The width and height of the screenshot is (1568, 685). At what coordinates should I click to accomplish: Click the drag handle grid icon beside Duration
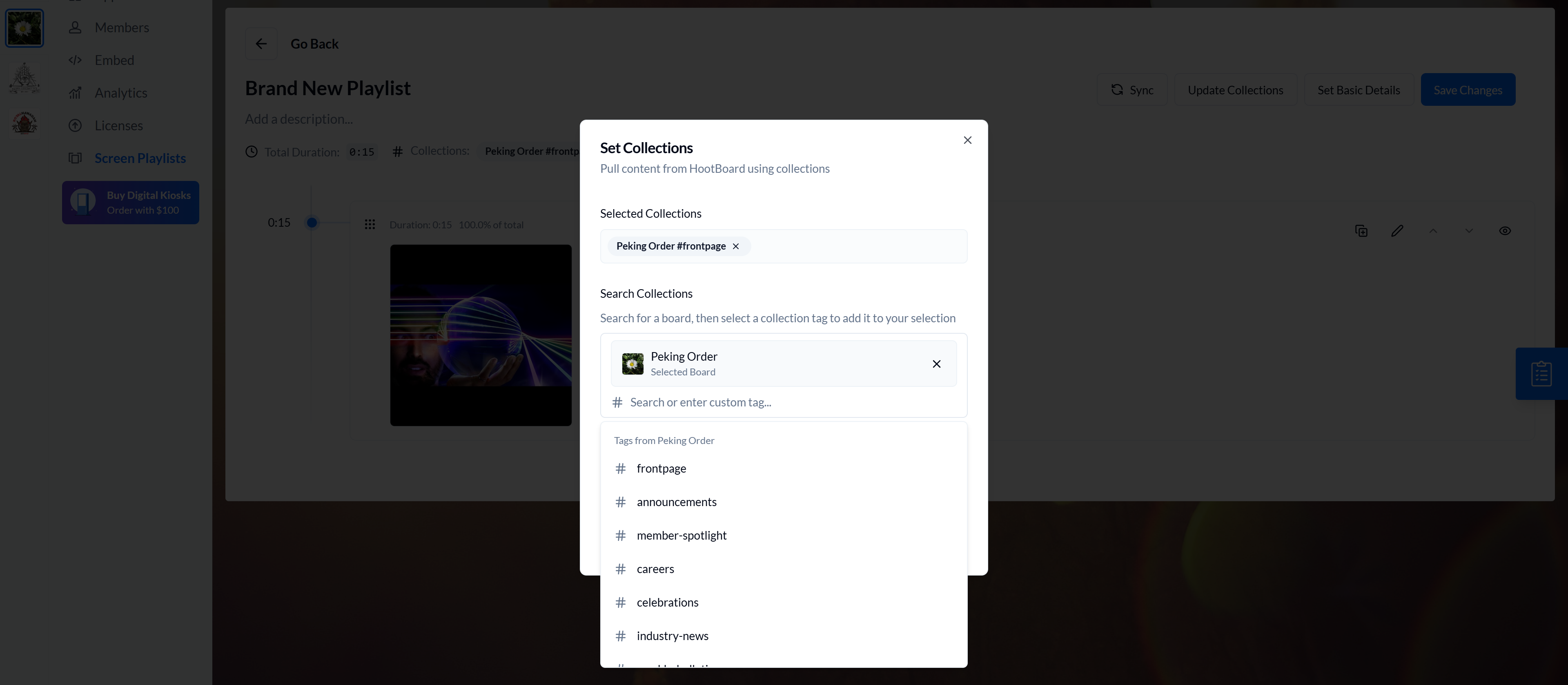coord(370,224)
